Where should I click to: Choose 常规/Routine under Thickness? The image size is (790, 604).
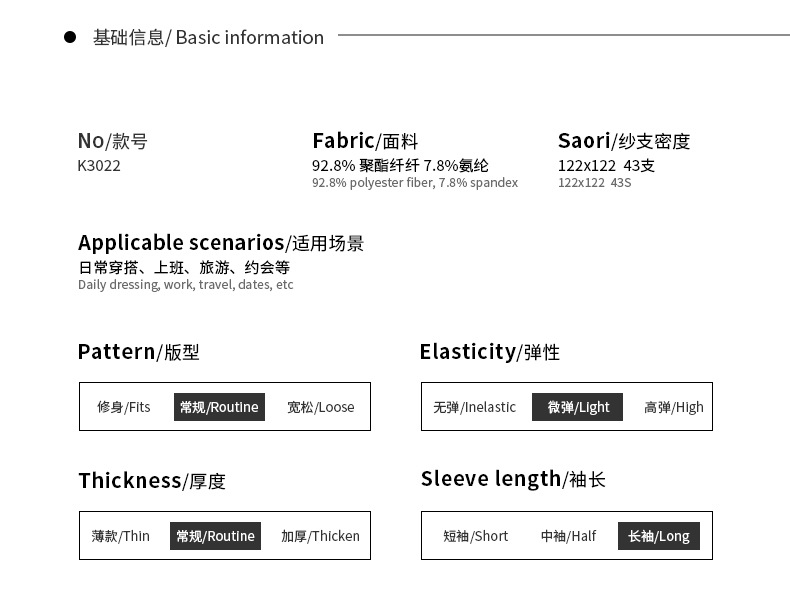(215, 536)
